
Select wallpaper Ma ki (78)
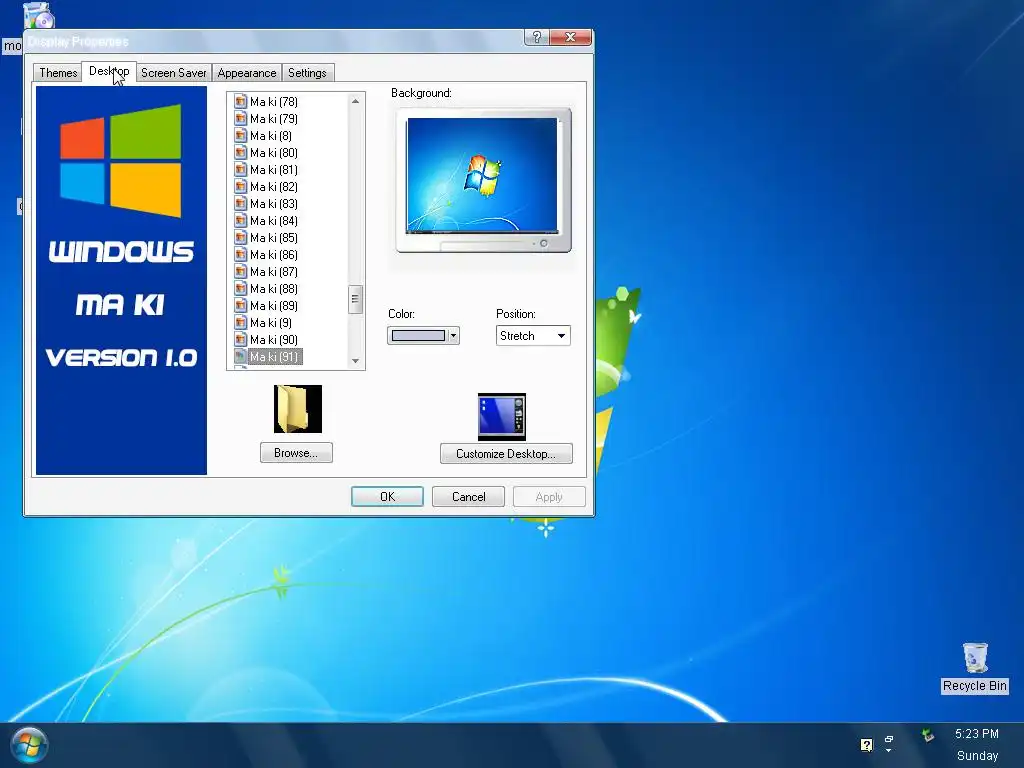pos(274,102)
